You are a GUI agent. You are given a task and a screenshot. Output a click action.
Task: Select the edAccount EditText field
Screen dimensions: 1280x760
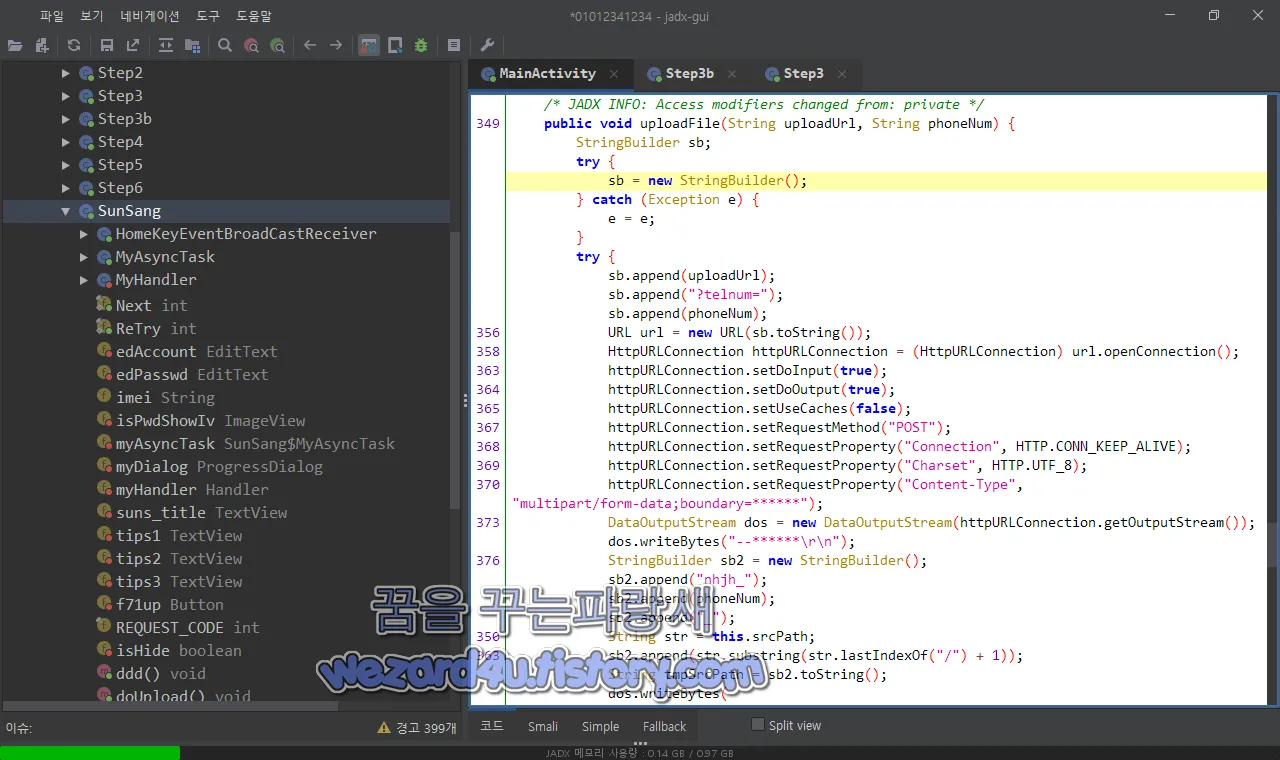coord(196,351)
